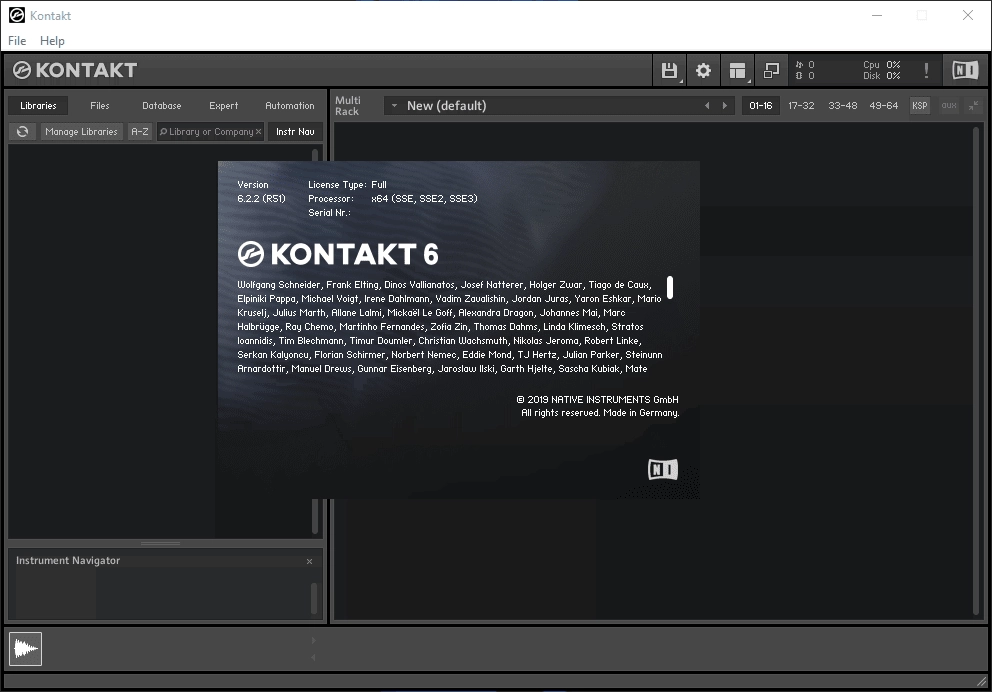Click the Manage Libraries button

[82, 132]
